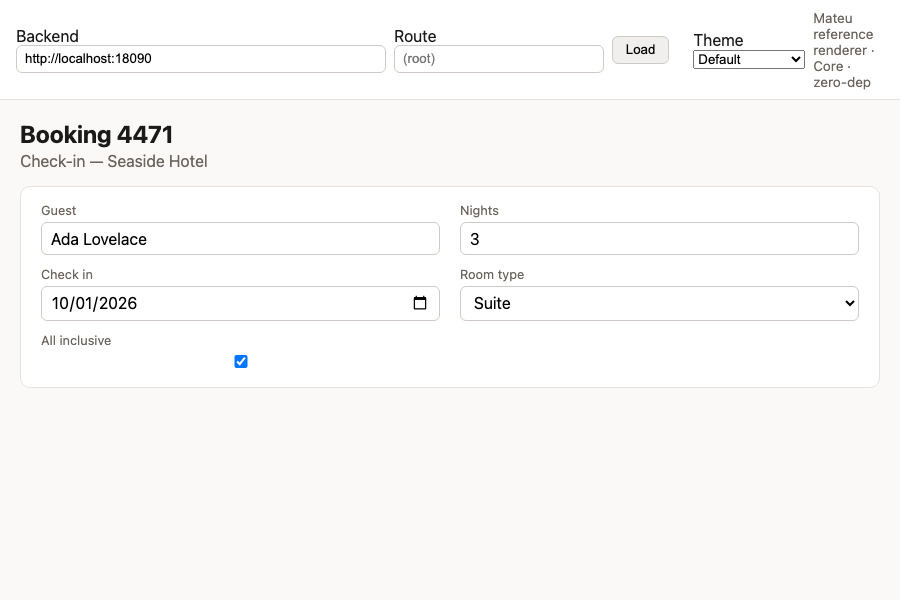Click the Mateu reference renderer text
This screenshot has width=900, height=600.
click(x=843, y=51)
